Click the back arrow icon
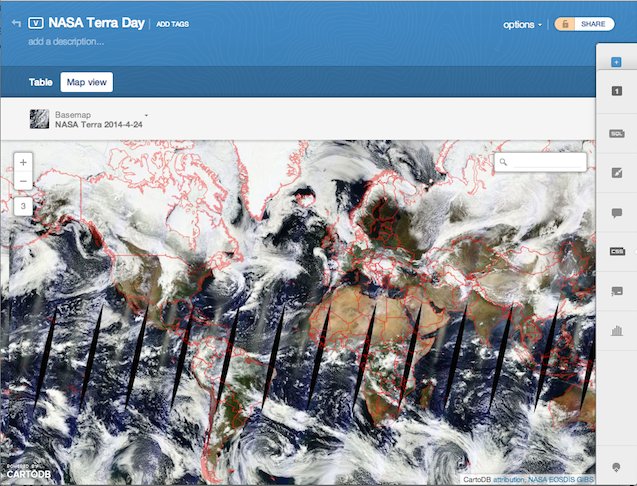This screenshot has width=637, height=486. pos(16,23)
